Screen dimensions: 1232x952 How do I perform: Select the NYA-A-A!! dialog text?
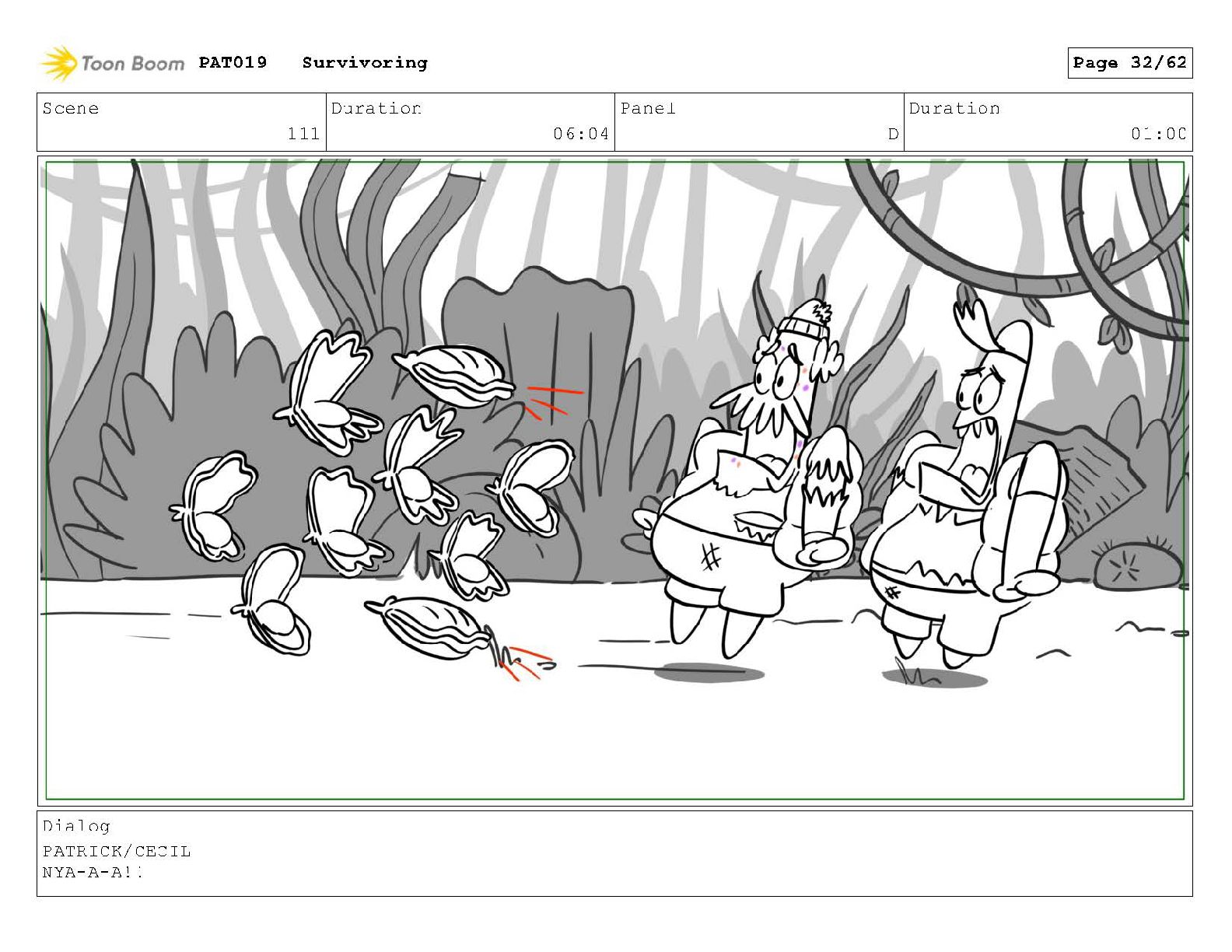point(93,872)
